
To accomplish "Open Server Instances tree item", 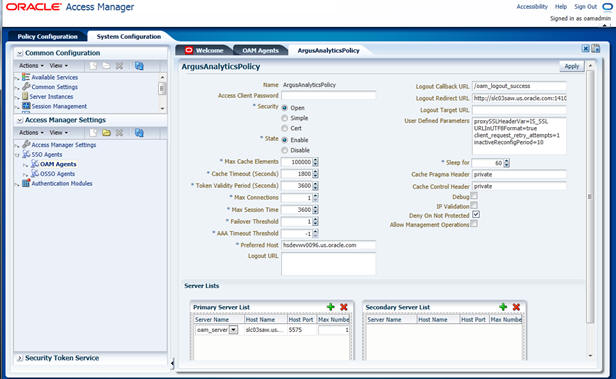I will (51, 97).
